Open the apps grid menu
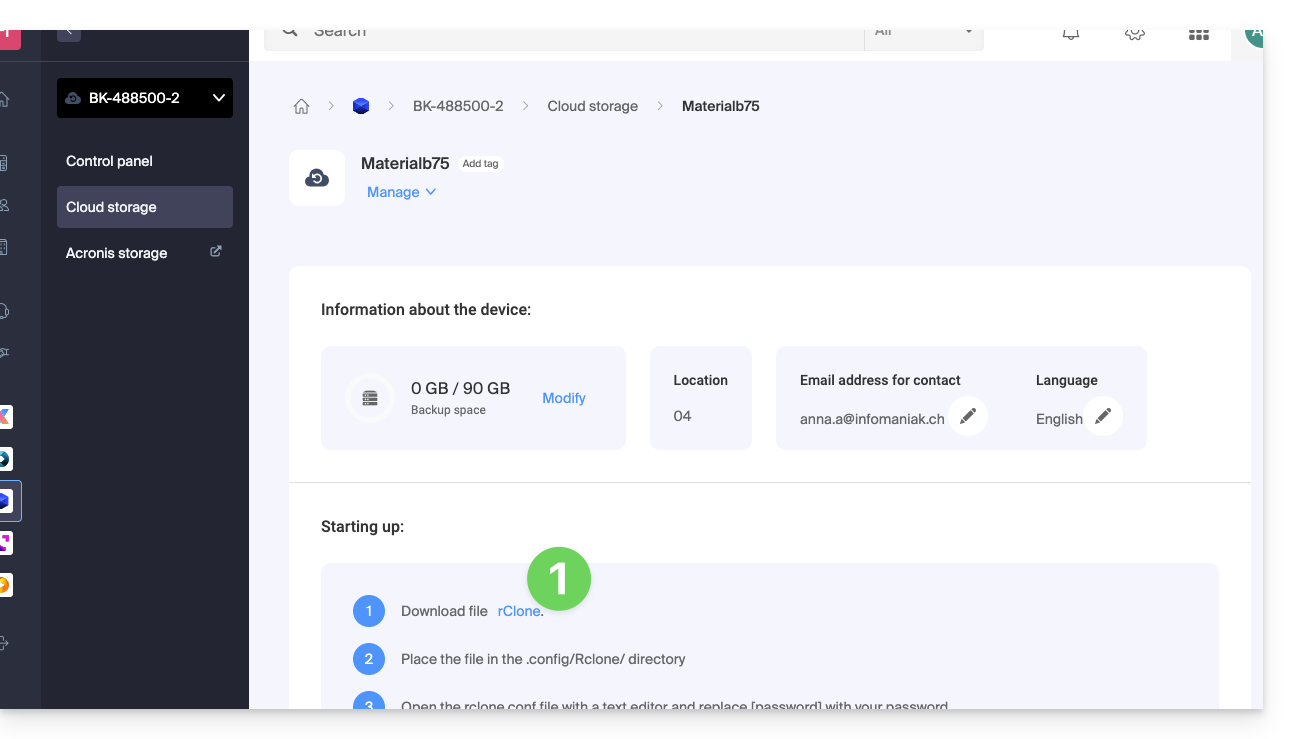 pos(1198,33)
